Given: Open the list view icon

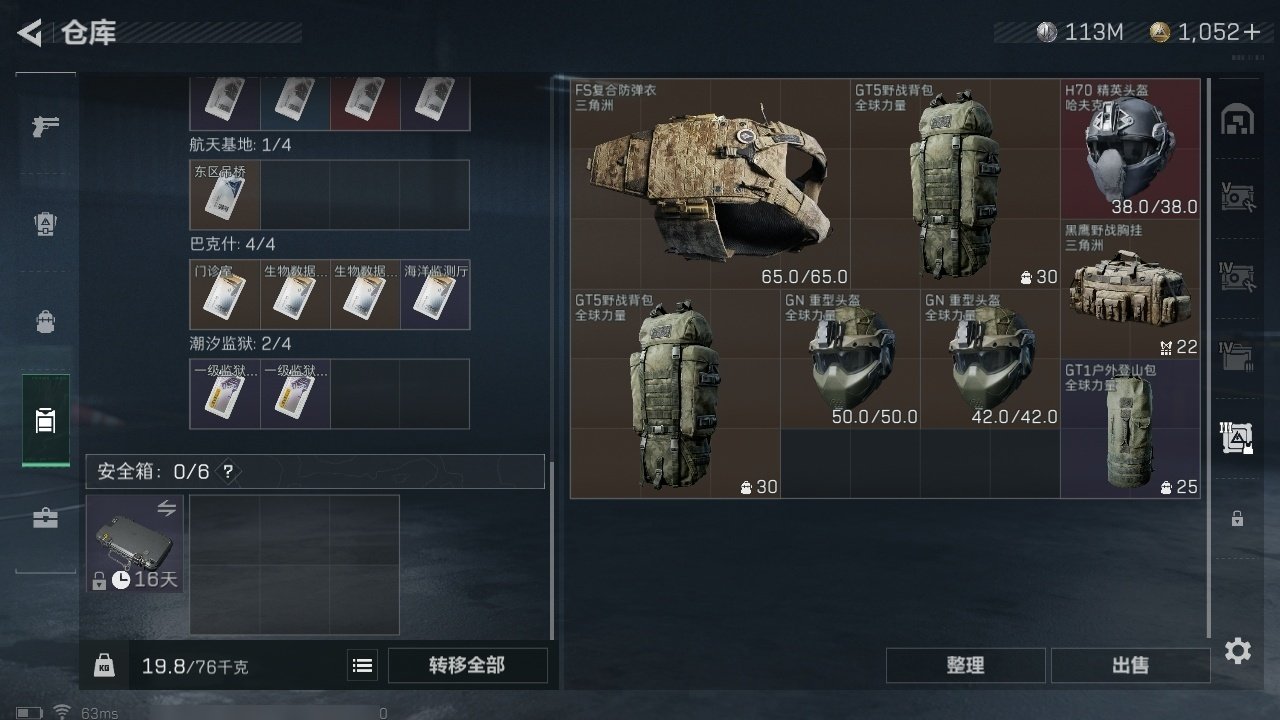Looking at the screenshot, I should click(363, 665).
